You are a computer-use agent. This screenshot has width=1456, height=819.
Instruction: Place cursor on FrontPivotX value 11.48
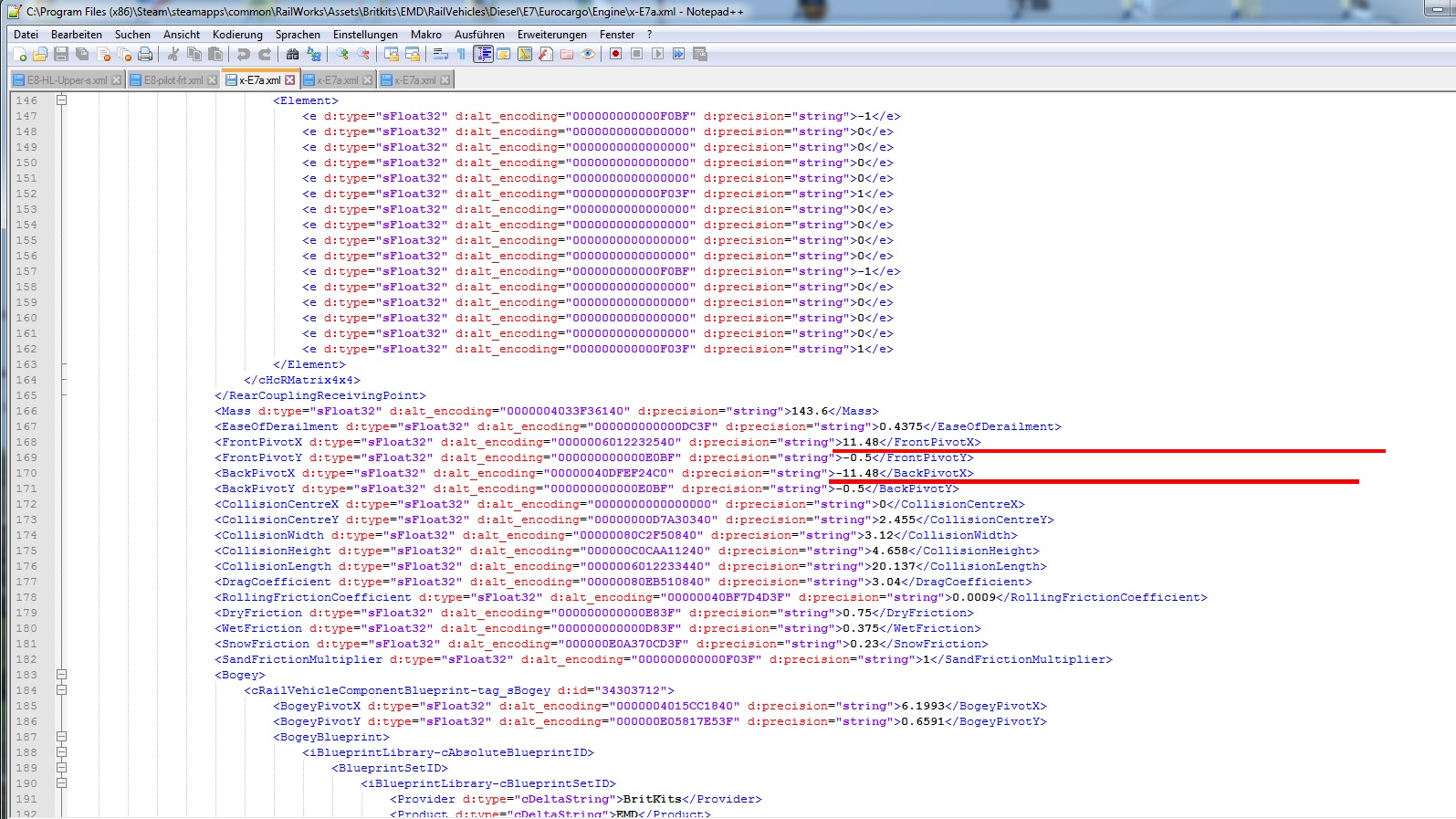[860, 442]
